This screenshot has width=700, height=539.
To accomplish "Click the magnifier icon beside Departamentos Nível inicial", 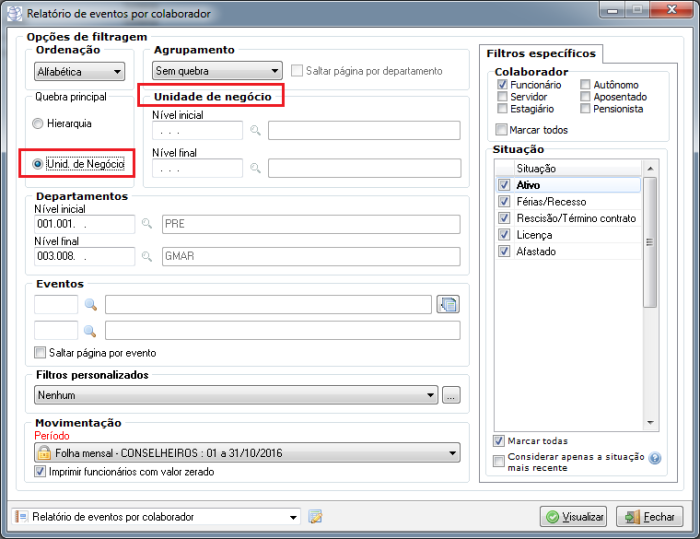I will coord(148,224).
